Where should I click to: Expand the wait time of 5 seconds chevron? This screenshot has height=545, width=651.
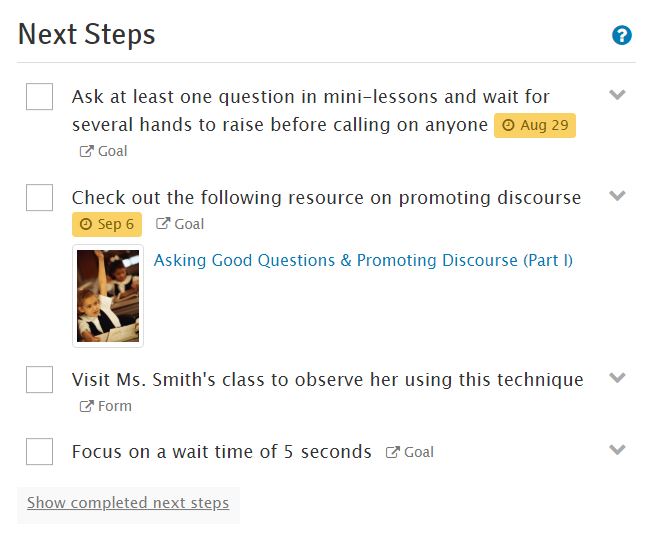coord(617,450)
